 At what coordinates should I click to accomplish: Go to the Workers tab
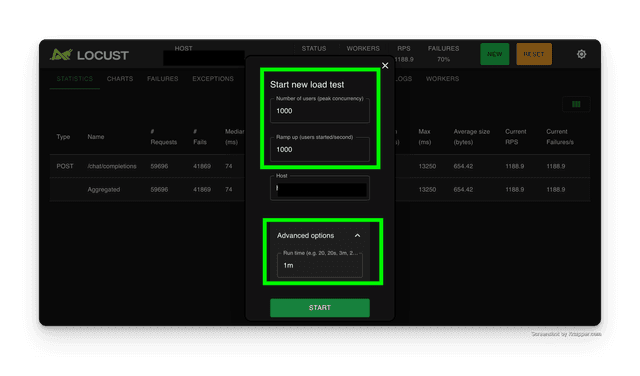[442, 79]
